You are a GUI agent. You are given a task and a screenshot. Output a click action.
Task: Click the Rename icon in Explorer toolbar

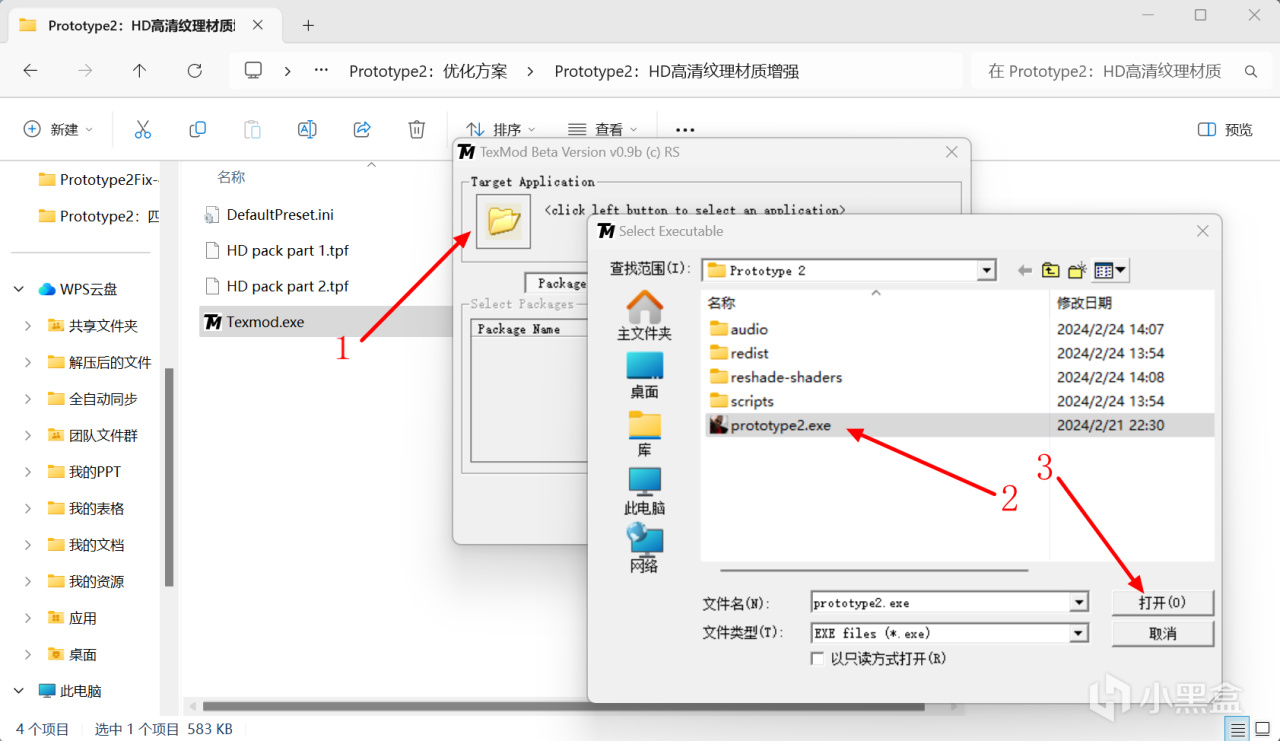(307, 129)
